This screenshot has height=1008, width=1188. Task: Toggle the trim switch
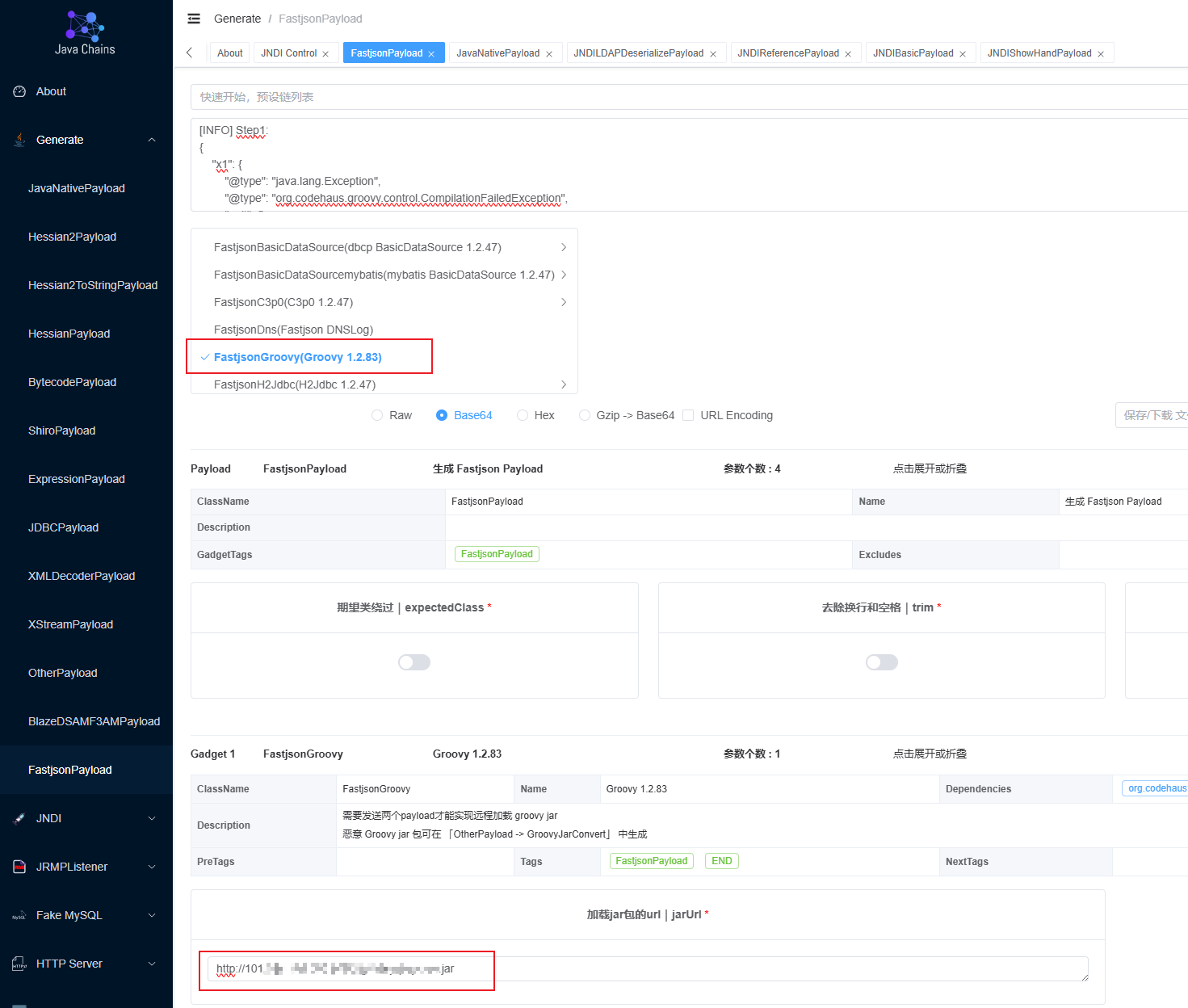(882, 662)
